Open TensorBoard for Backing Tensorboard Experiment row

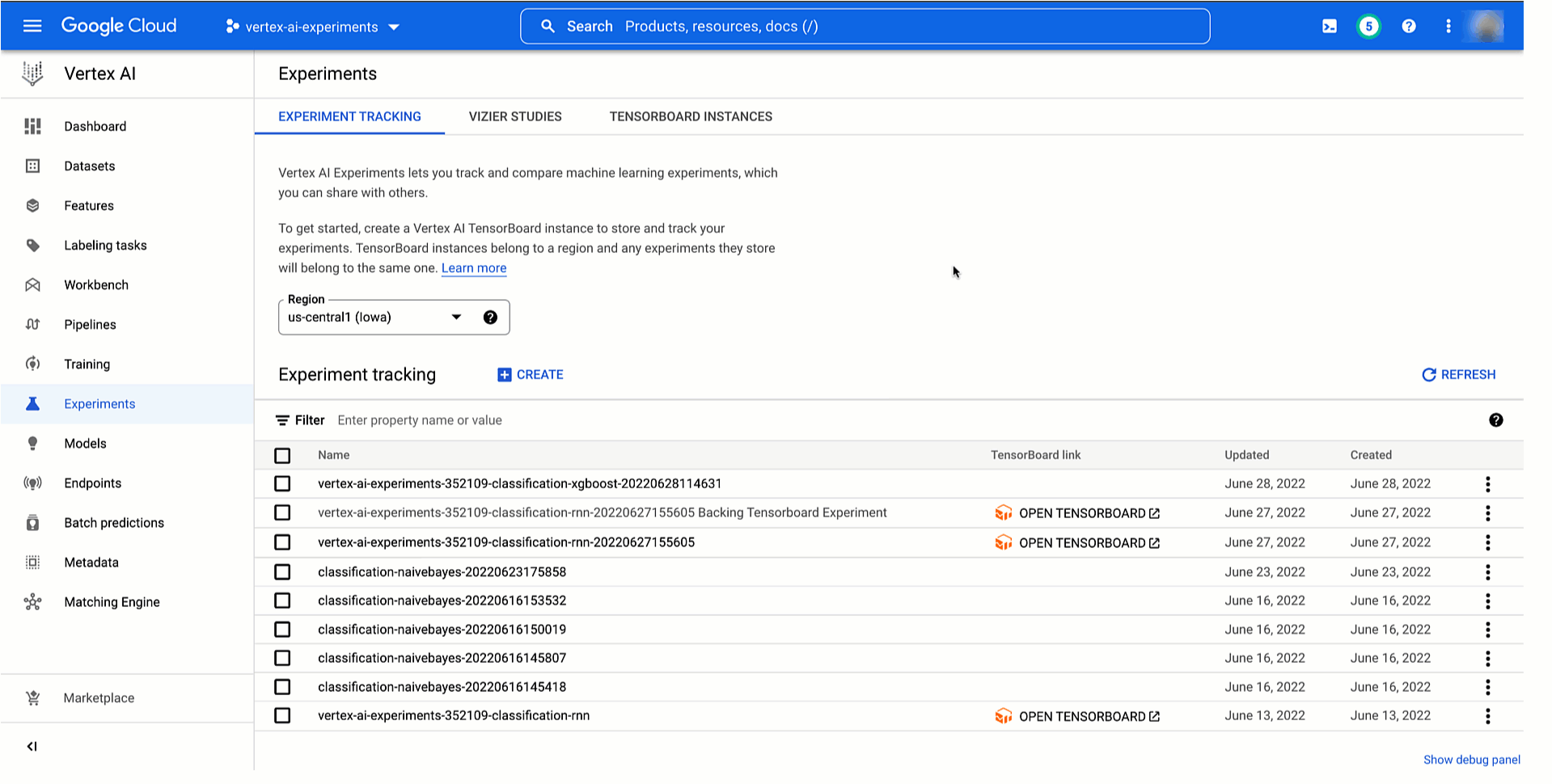[1077, 513]
